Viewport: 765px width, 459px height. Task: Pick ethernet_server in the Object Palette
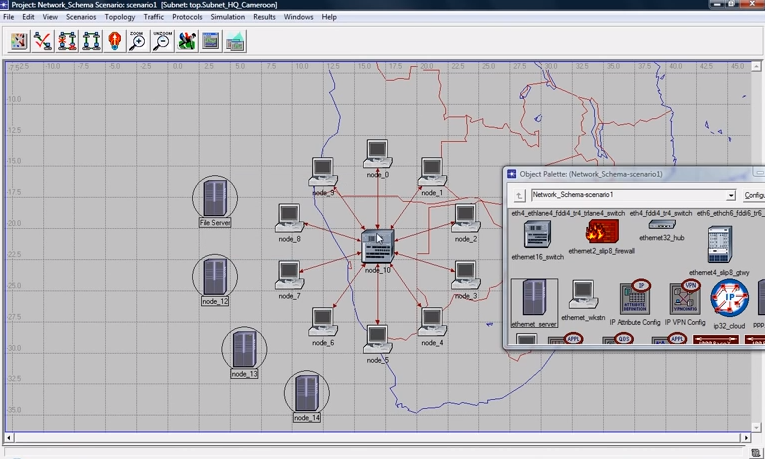(x=534, y=302)
